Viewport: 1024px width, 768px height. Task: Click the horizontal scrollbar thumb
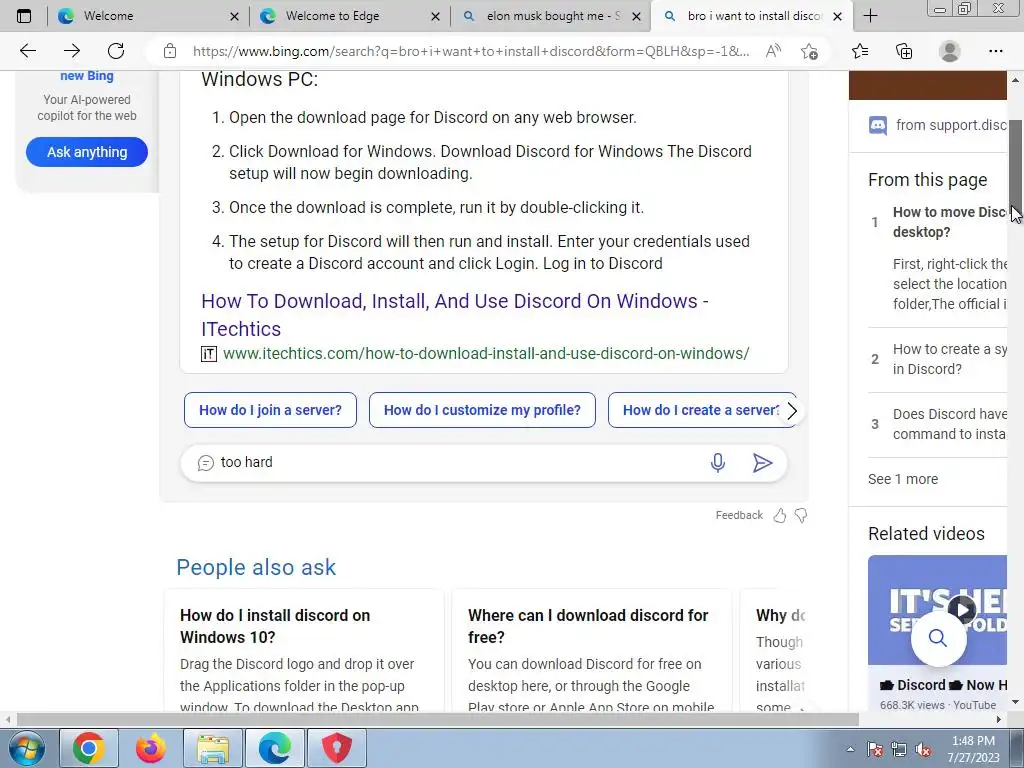coord(438,720)
